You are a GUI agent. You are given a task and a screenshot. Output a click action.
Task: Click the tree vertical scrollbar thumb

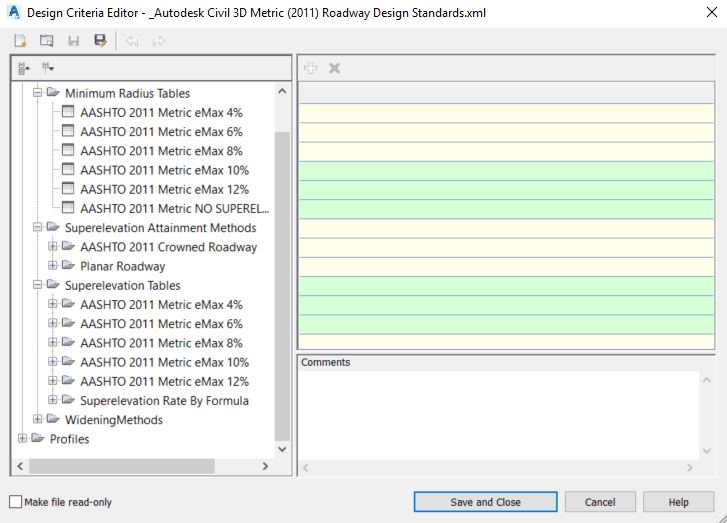click(282, 286)
